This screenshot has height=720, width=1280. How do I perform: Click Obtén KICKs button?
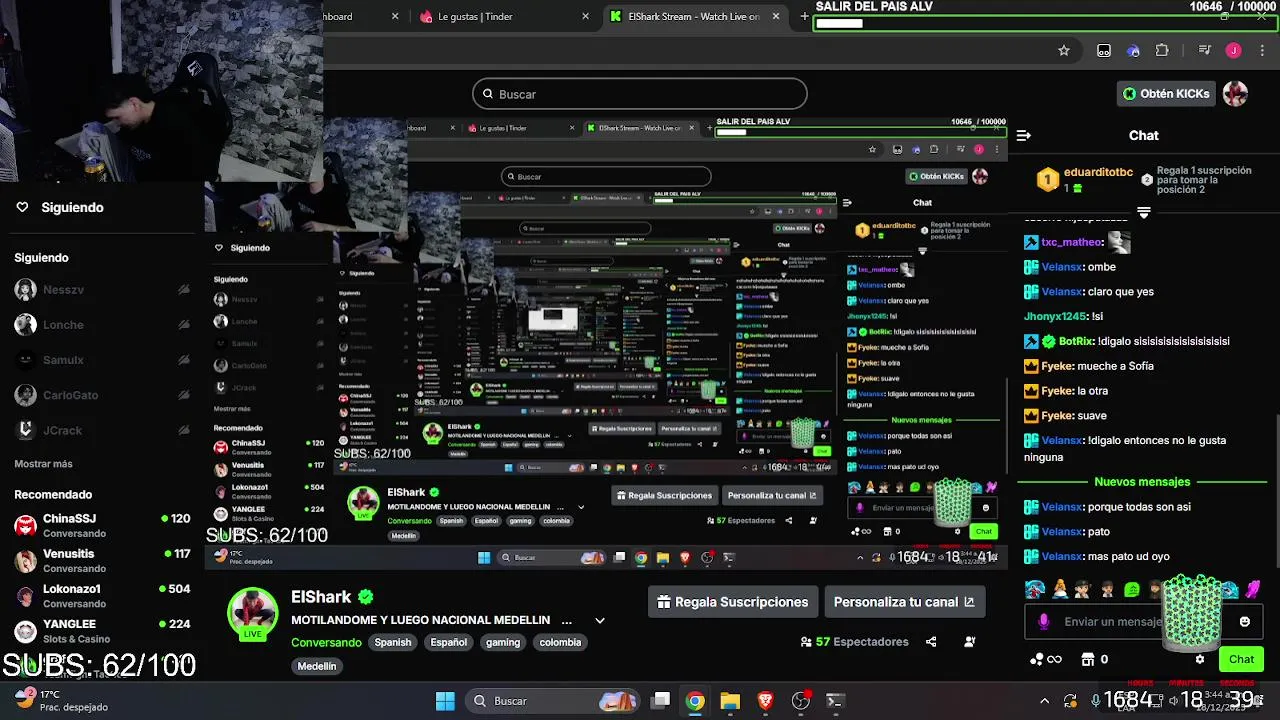tap(1165, 94)
